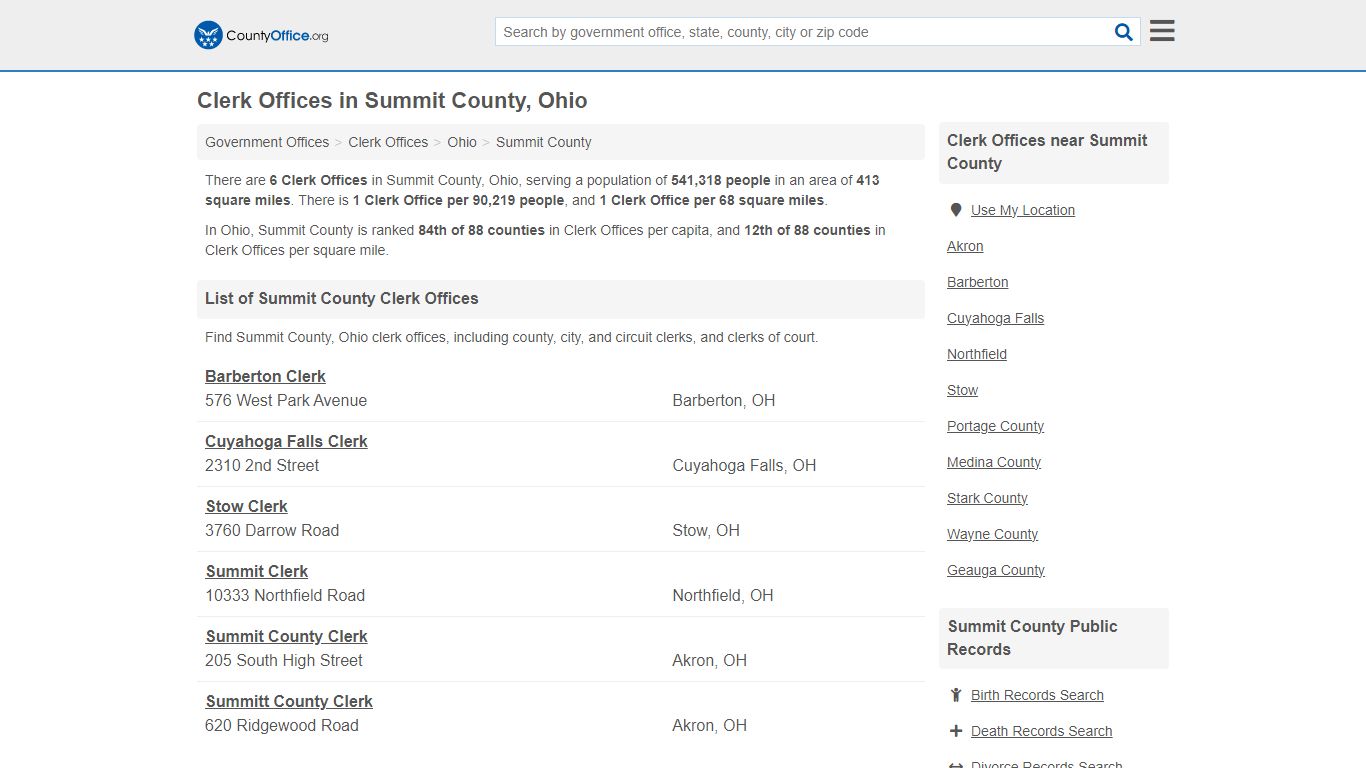This screenshot has width=1366, height=768.
Task: Go to Clerk Offices breadcrumb
Action: (x=388, y=142)
